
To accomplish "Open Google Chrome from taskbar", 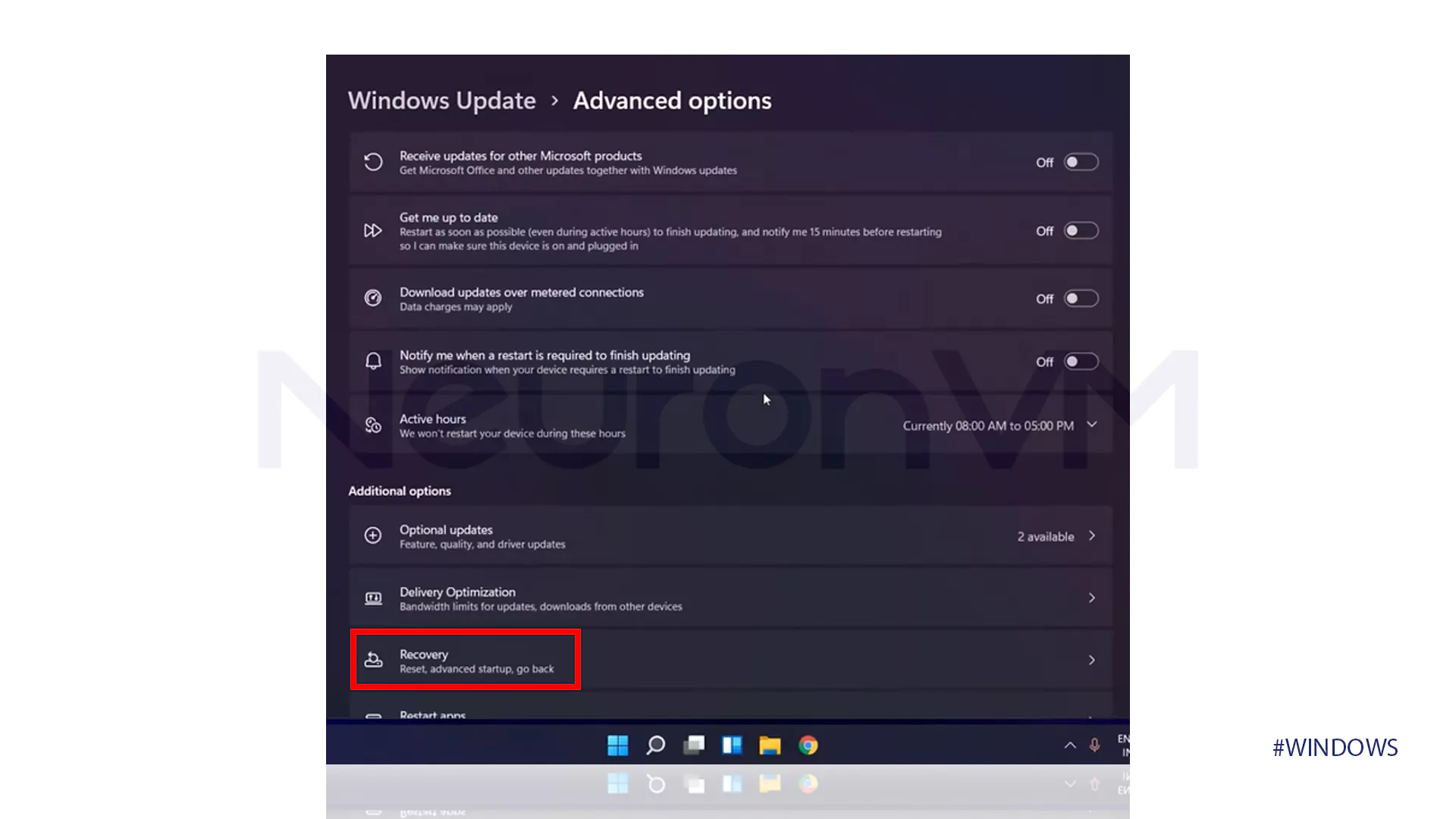I will coord(808,744).
